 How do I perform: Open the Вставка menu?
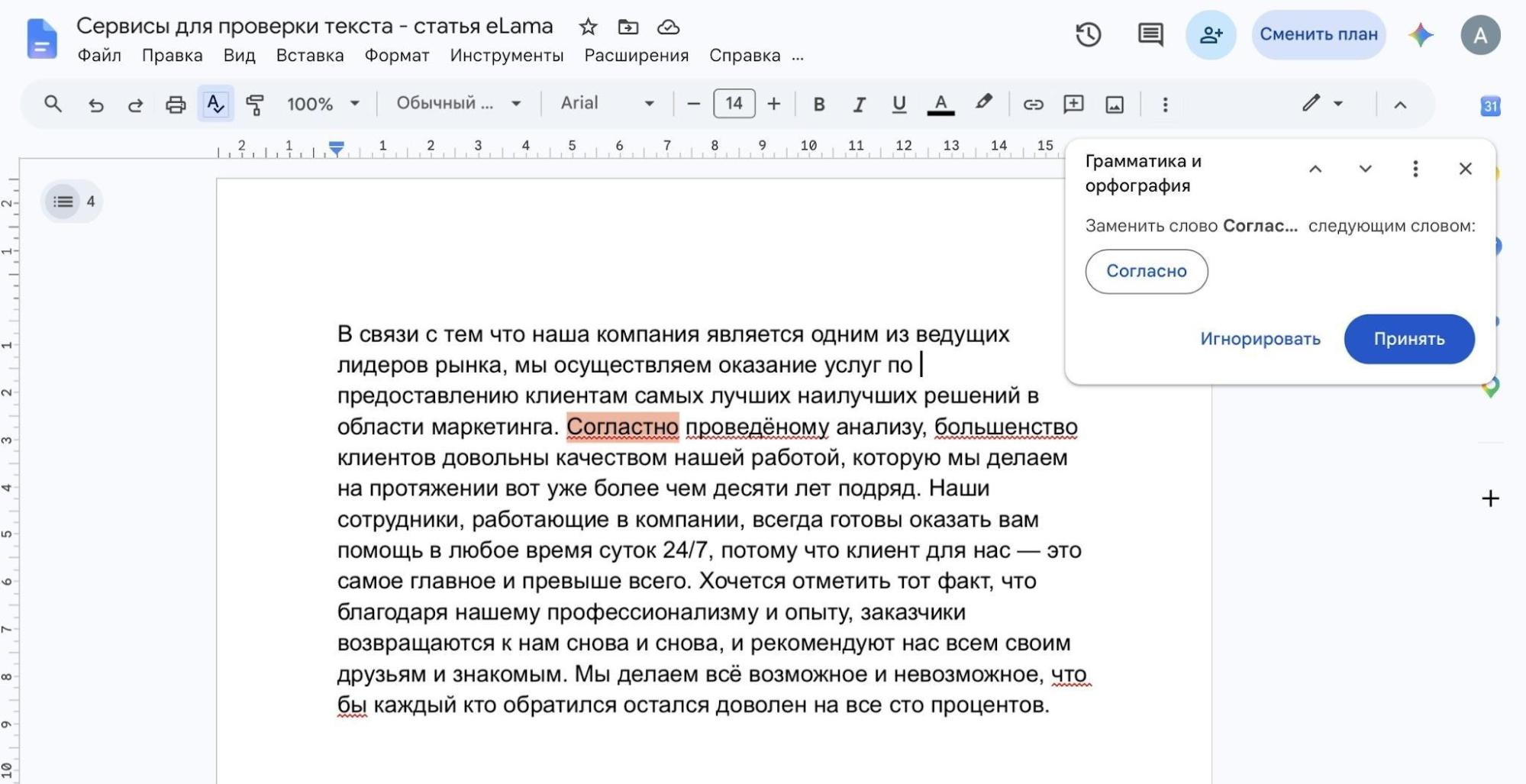(x=310, y=55)
